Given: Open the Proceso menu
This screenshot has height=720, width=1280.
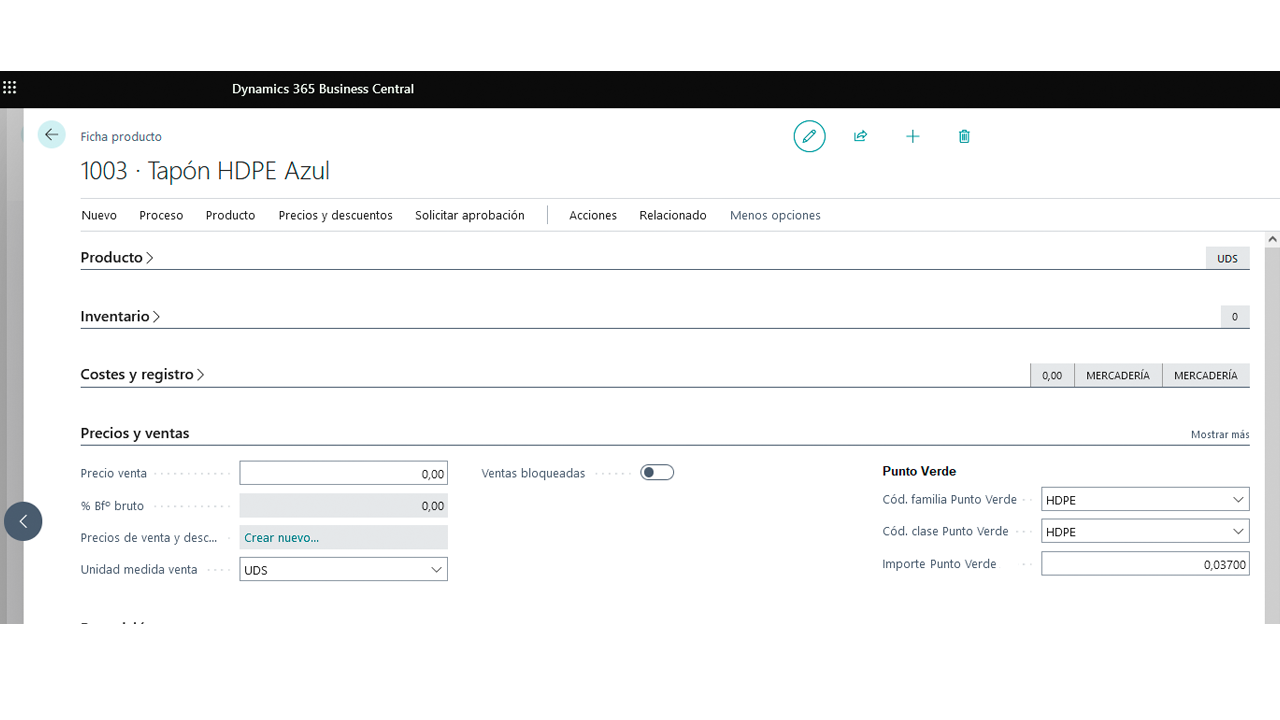Looking at the screenshot, I should point(161,215).
